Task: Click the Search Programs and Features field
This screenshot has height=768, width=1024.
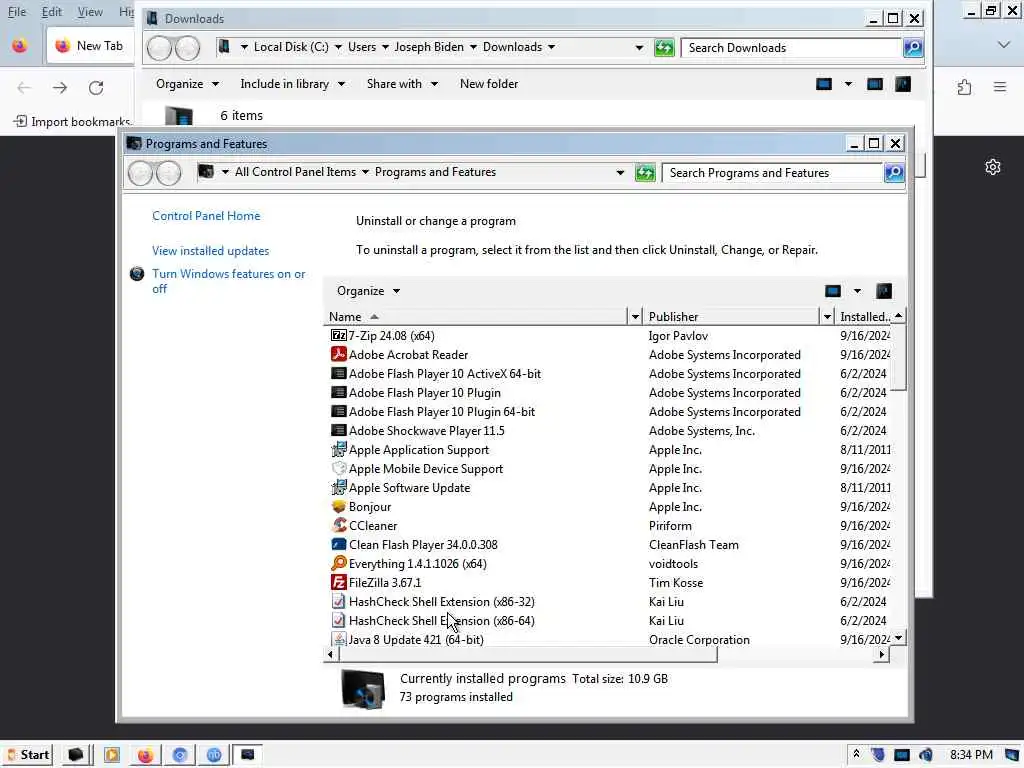Action: pyautogui.click(x=773, y=173)
